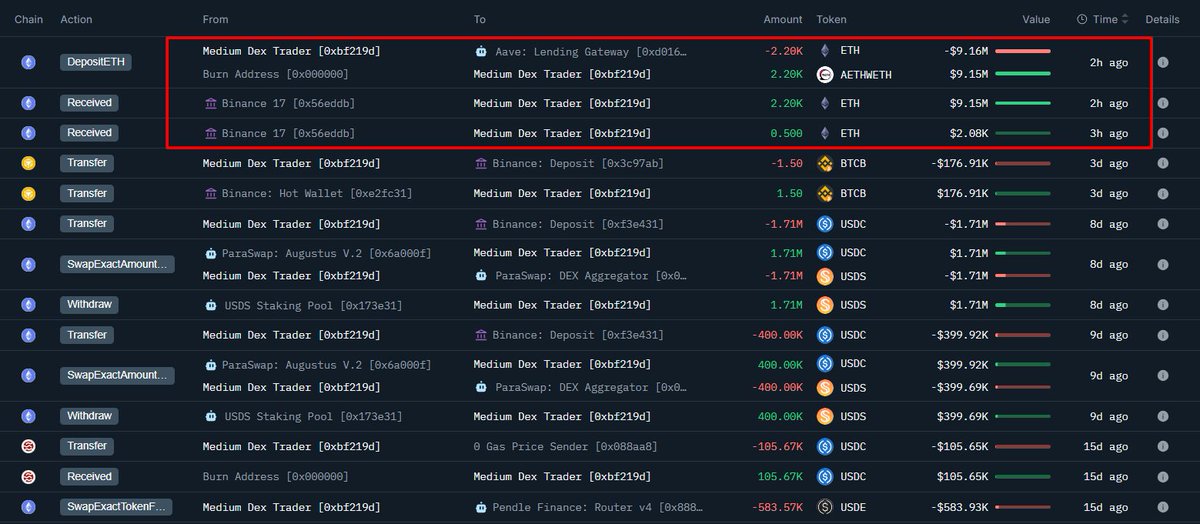Click the USDE token icon

click(x=825, y=507)
